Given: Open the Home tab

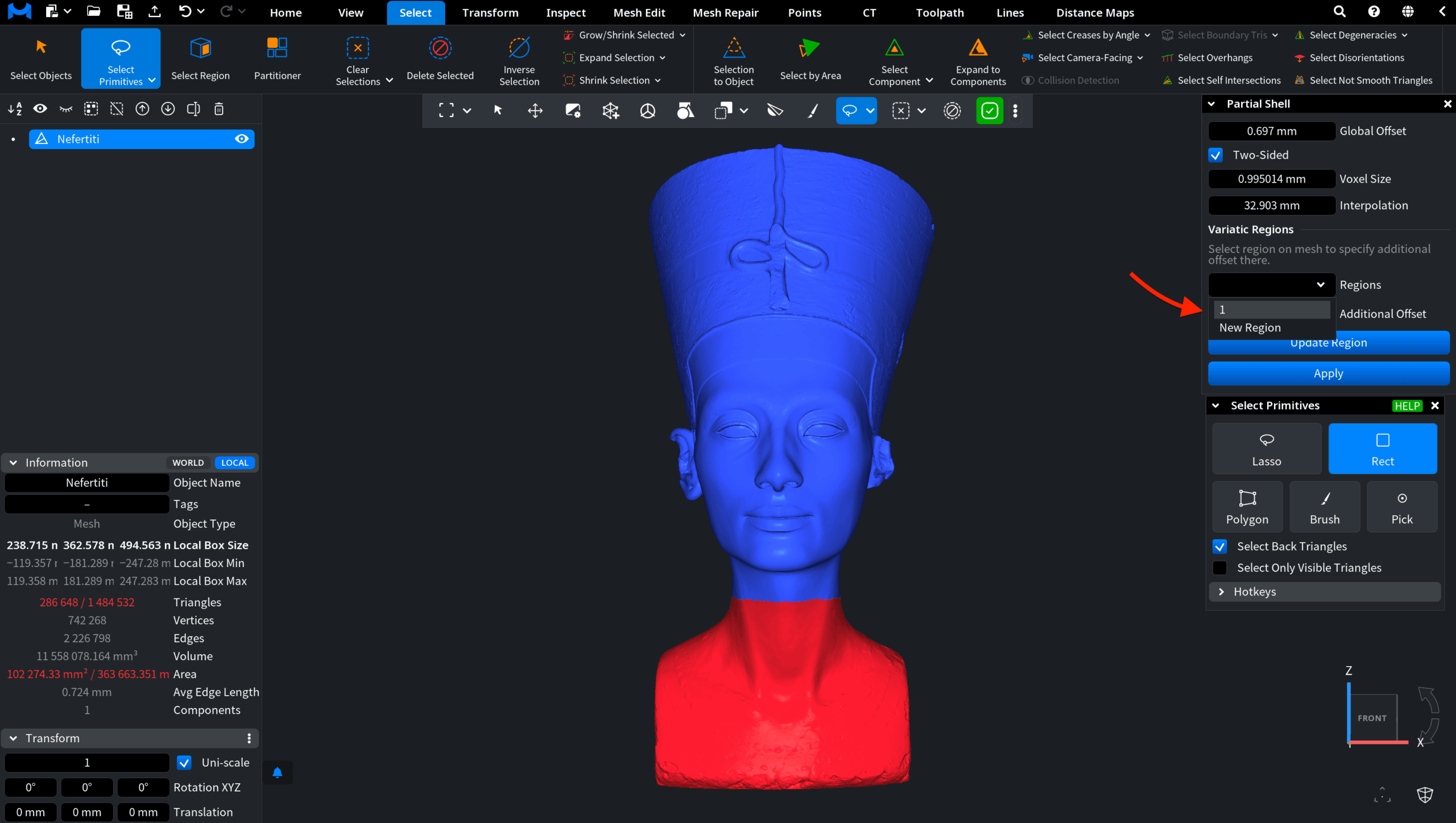Looking at the screenshot, I should click(286, 13).
